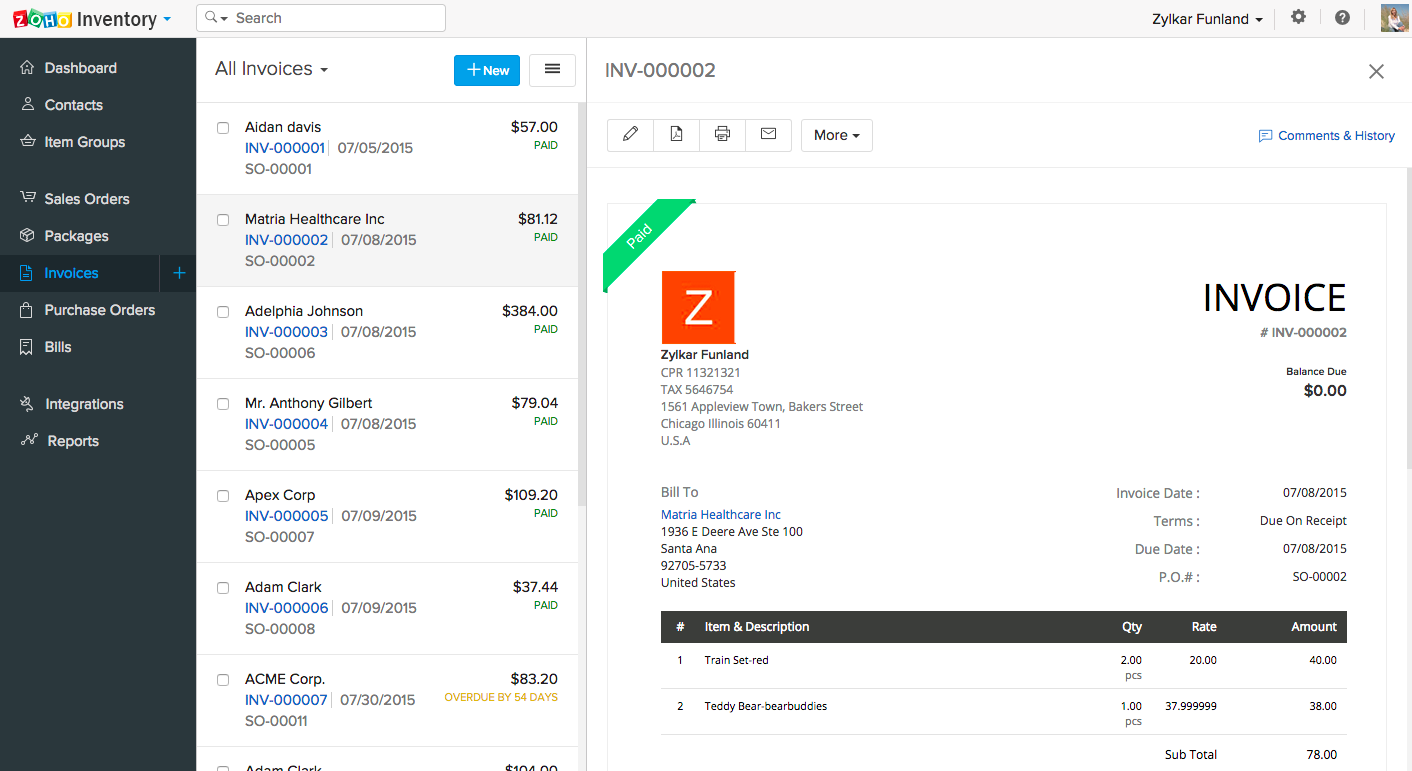This screenshot has height=771, width=1412.
Task: Download invoice as PDF icon
Action: (676, 135)
